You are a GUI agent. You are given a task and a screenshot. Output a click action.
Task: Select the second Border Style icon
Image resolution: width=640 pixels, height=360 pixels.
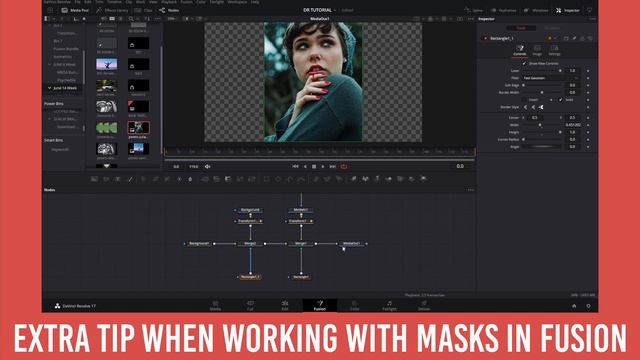533,107
